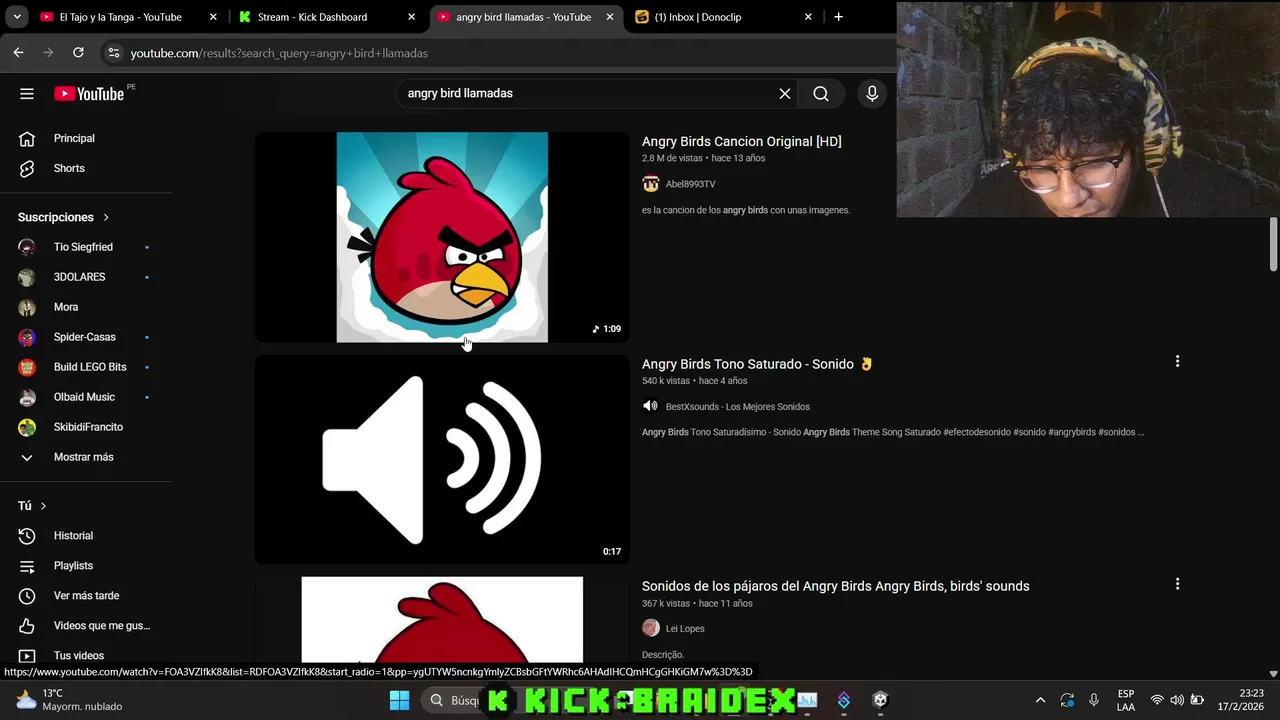Open Shorts in the sidebar

[69, 168]
